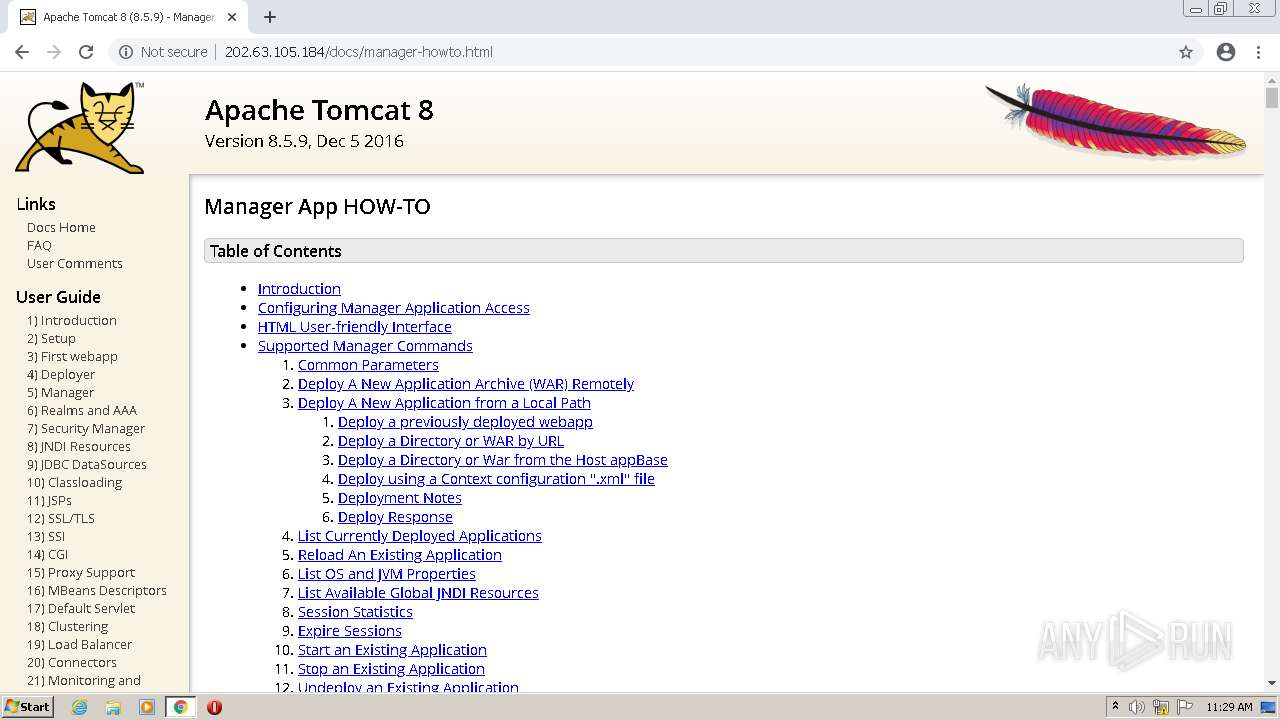Open 15) Proxy Support sidebar link
This screenshot has width=1280, height=720.
(81, 572)
